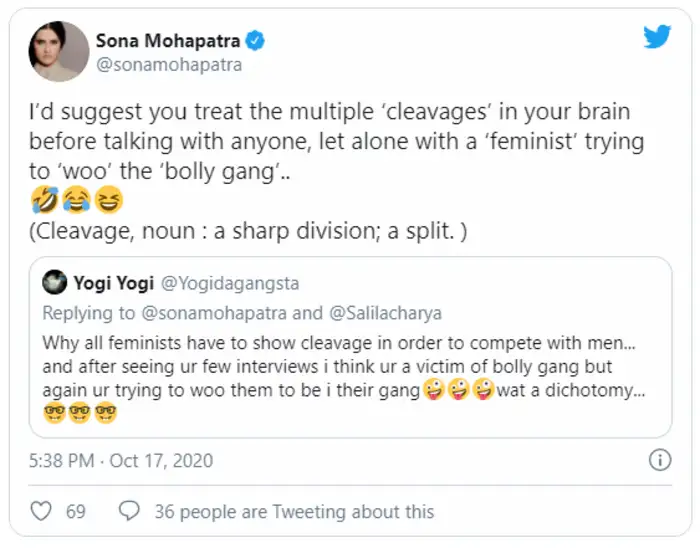Open Sona Mohapatra's profile photo
This screenshot has height=548, width=700.
tap(59, 51)
